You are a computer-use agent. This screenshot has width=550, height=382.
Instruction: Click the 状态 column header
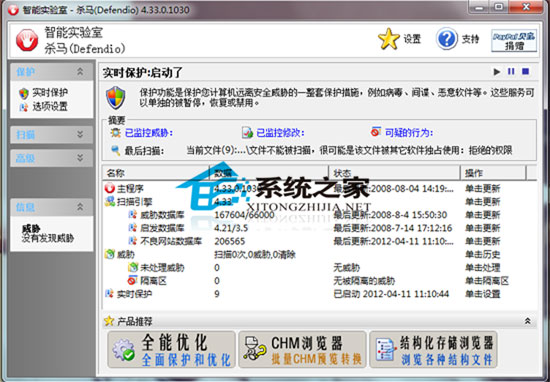coord(394,173)
